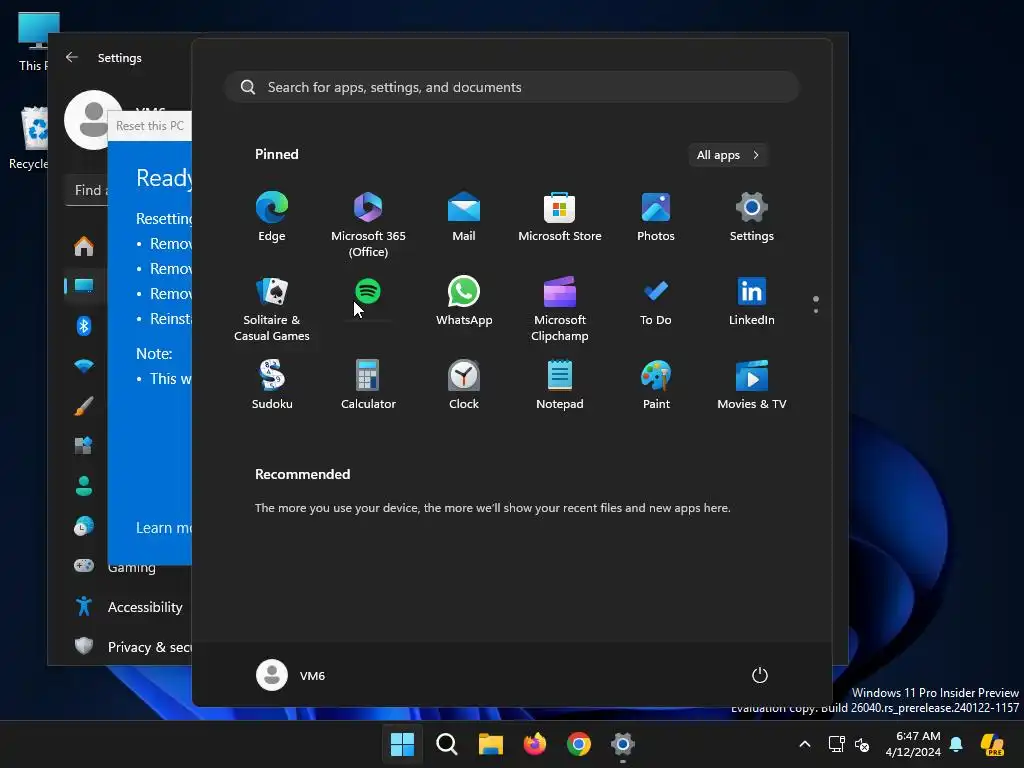Click the muted volume tray icon
Image resolution: width=1024 pixels, height=768 pixels.
862,744
